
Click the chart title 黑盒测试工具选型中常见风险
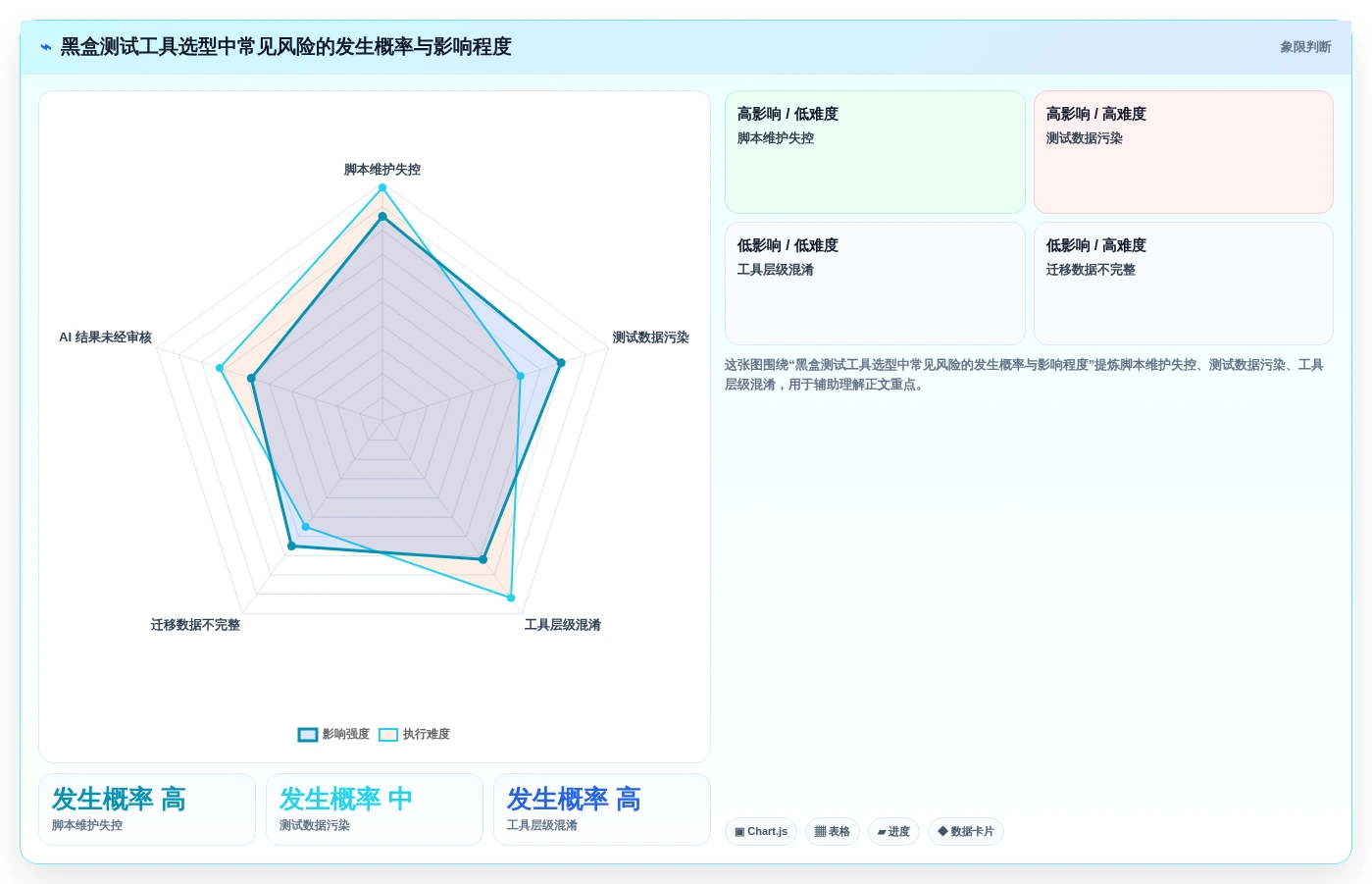[x=285, y=47]
